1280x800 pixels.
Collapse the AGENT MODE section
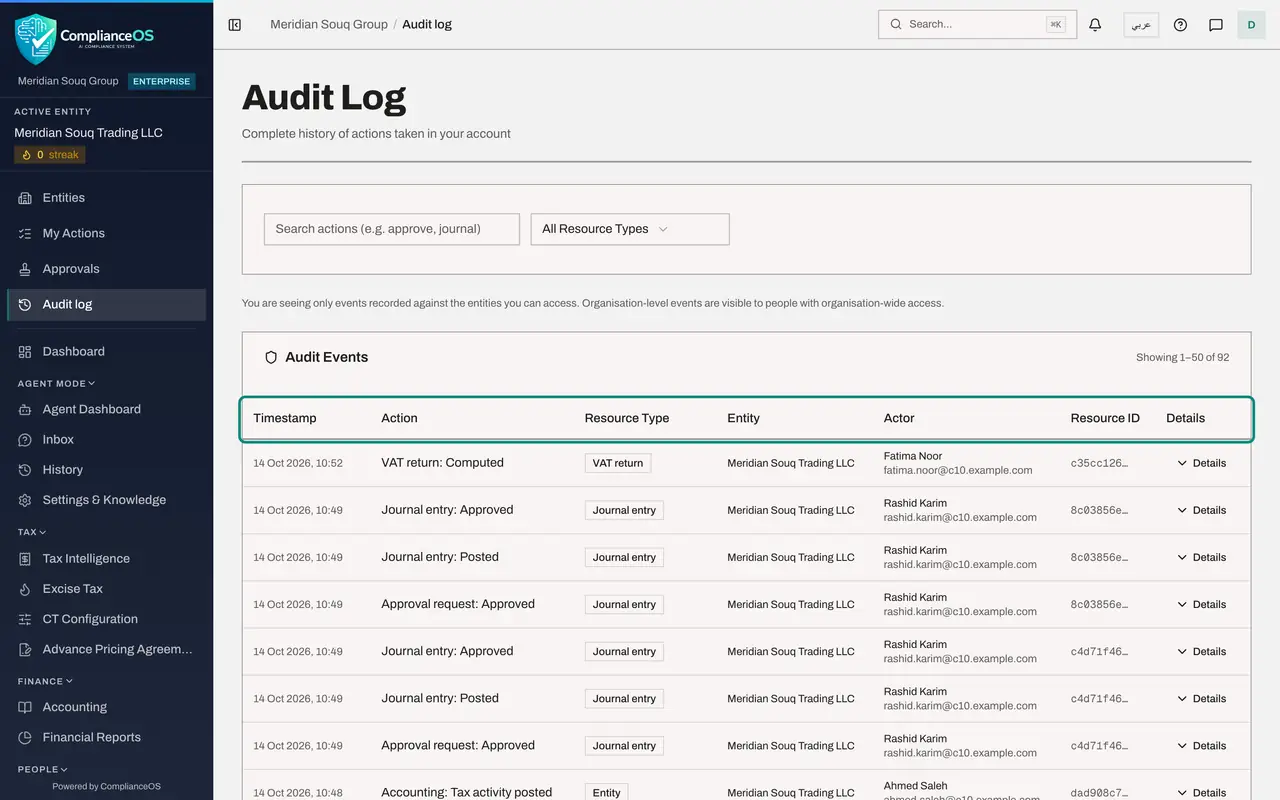[x=56, y=383]
